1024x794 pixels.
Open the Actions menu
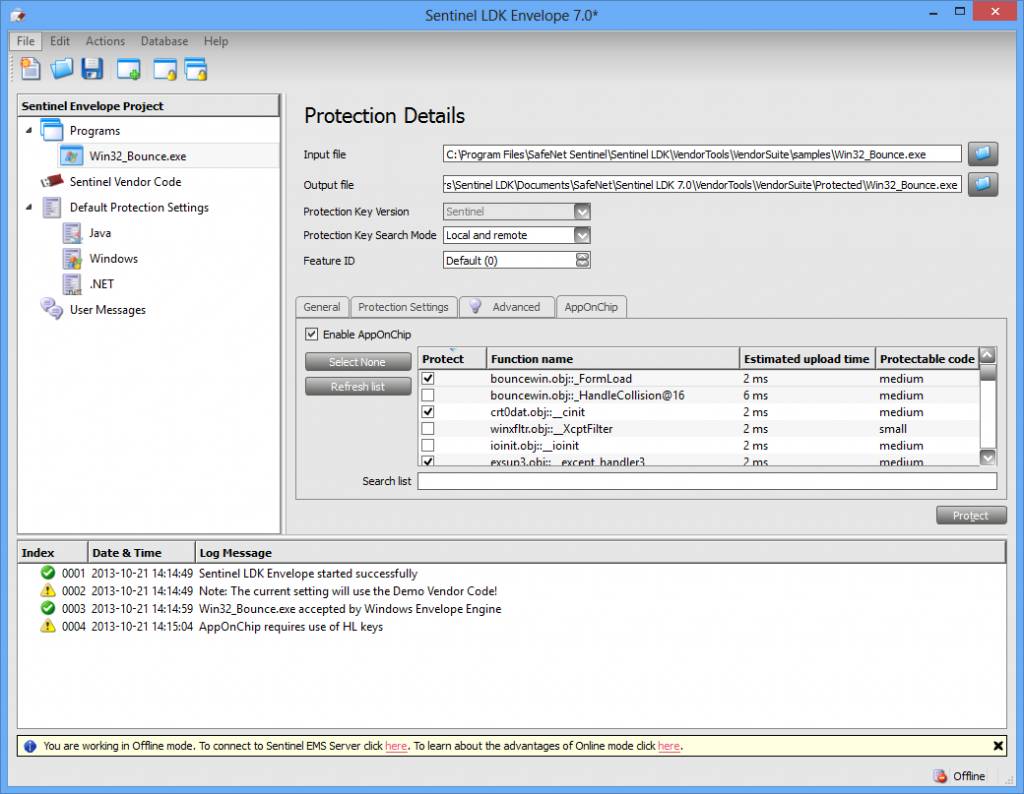pyautogui.click(x=105, y=41)
